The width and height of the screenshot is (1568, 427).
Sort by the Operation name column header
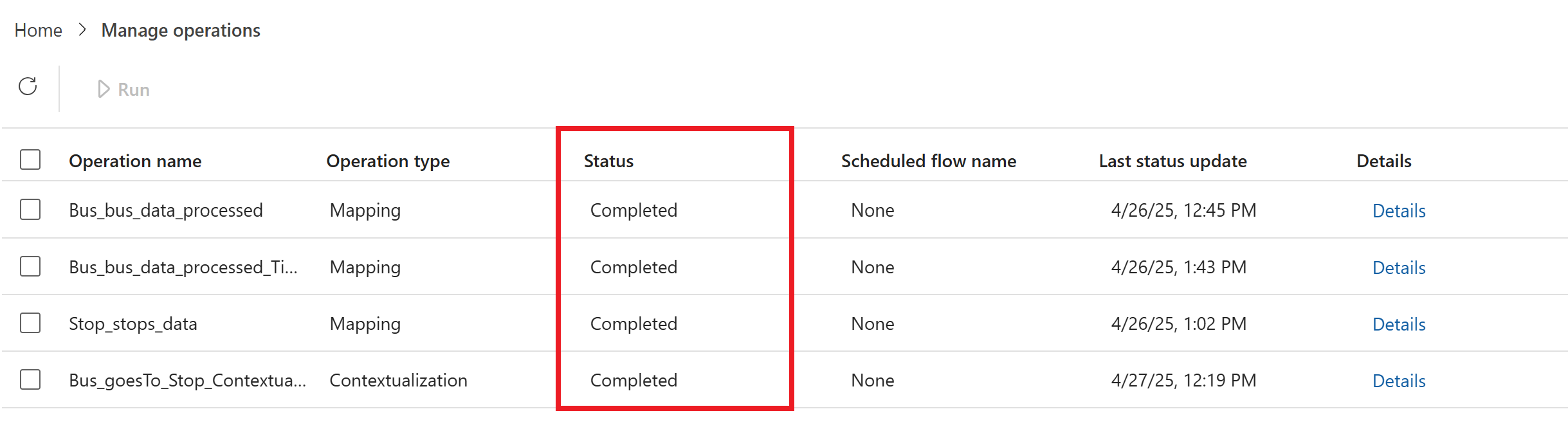pos(135,161)
